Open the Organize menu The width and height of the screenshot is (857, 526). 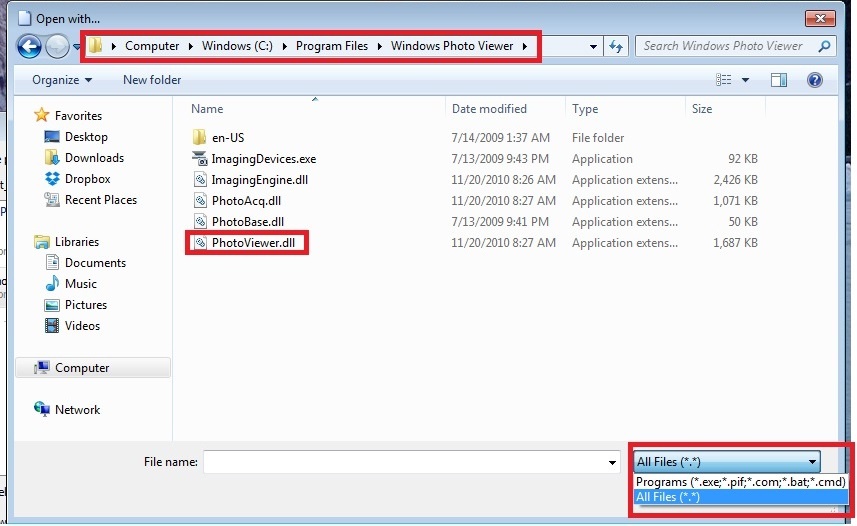(62, 80)
